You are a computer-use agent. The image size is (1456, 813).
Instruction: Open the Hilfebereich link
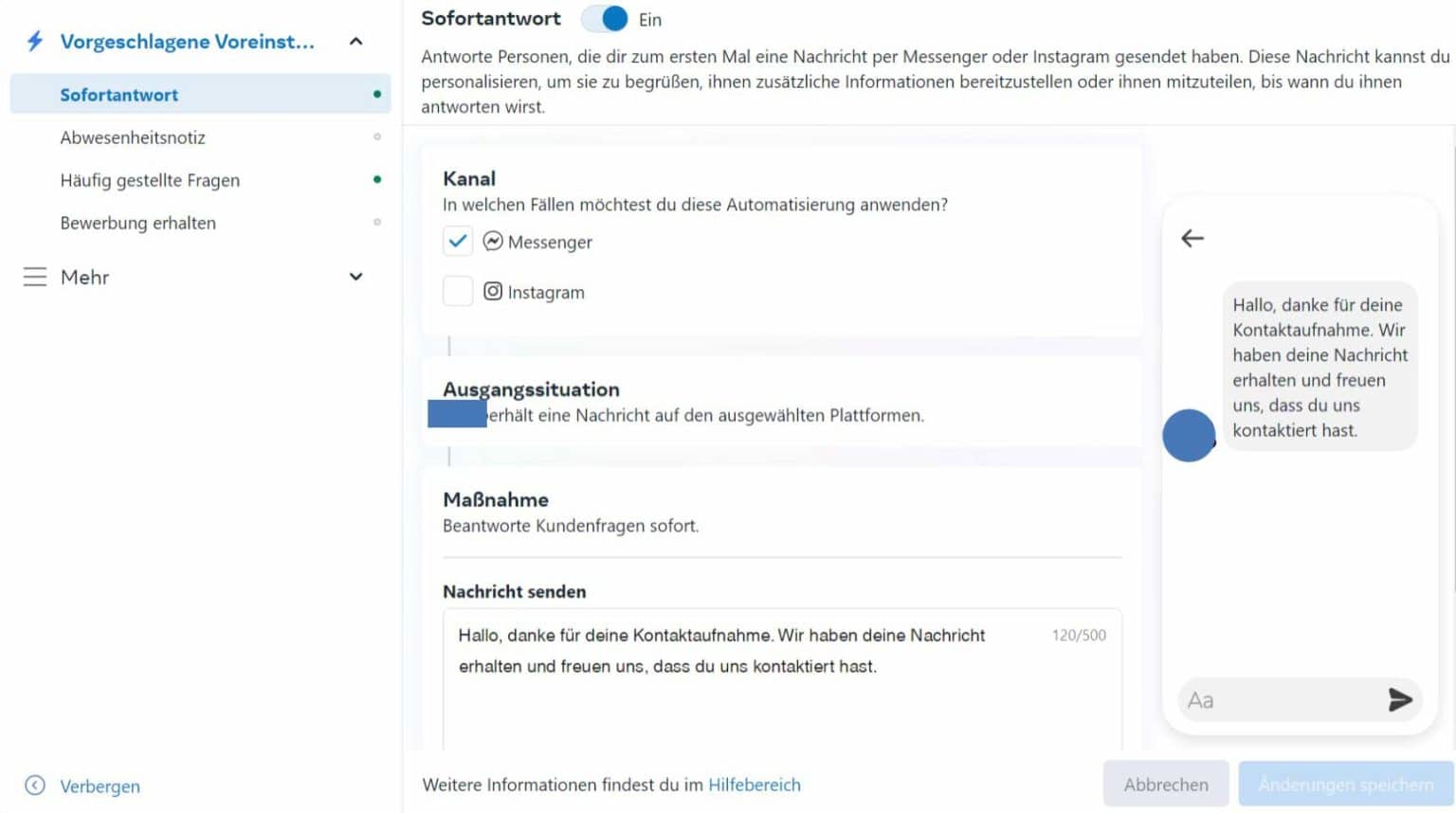coord(754,785)
